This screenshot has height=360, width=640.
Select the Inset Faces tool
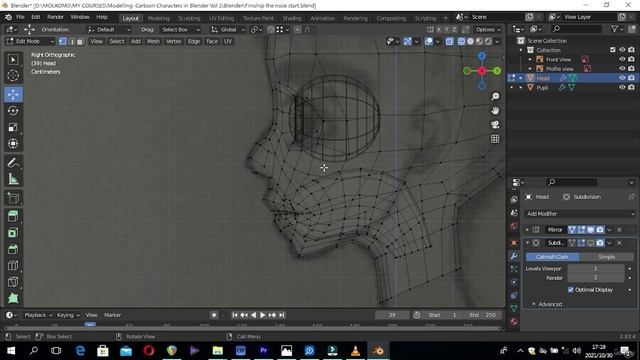point(13,233)
